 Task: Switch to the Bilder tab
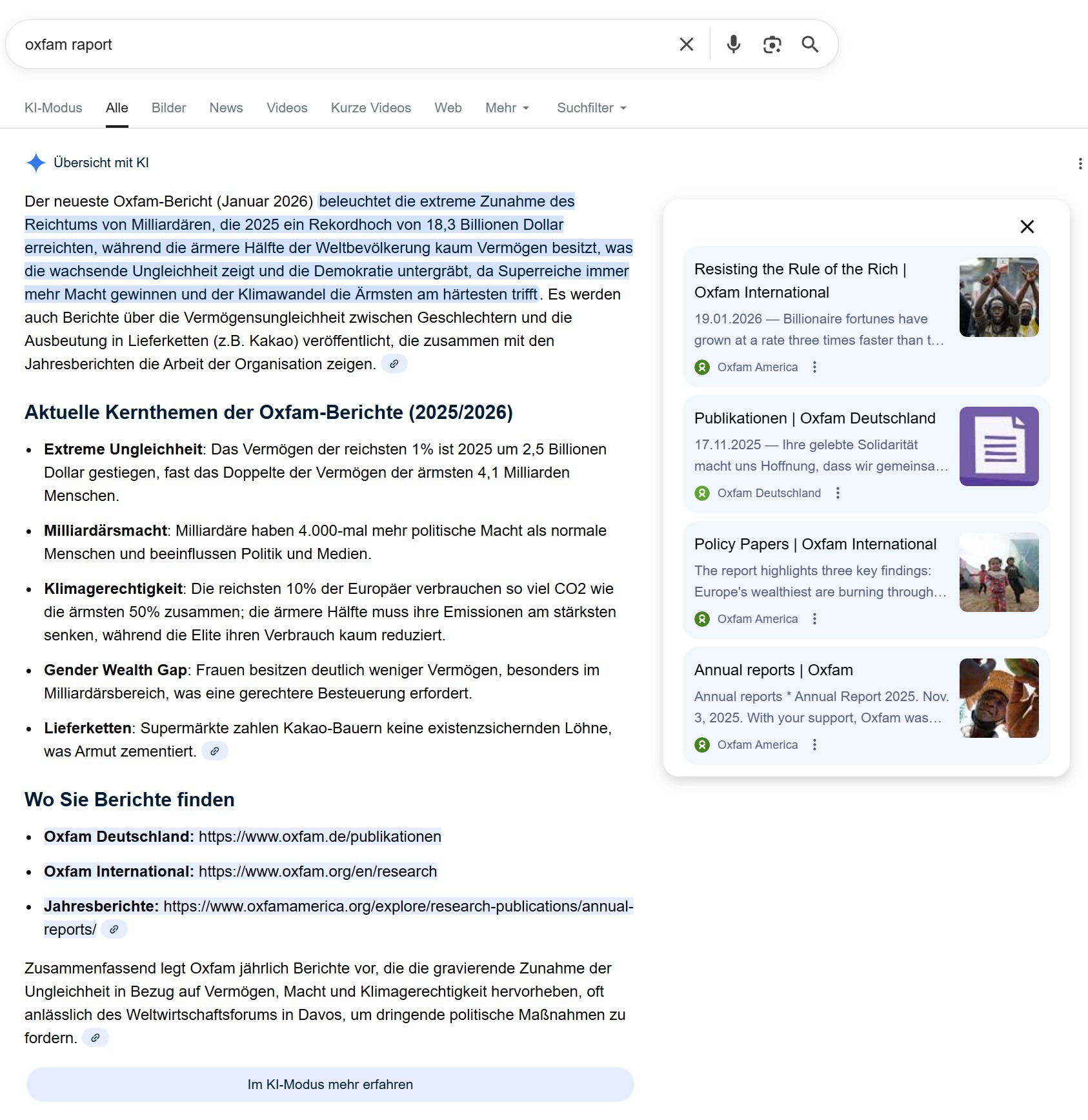pyautogui.click(x=168, y=108)
